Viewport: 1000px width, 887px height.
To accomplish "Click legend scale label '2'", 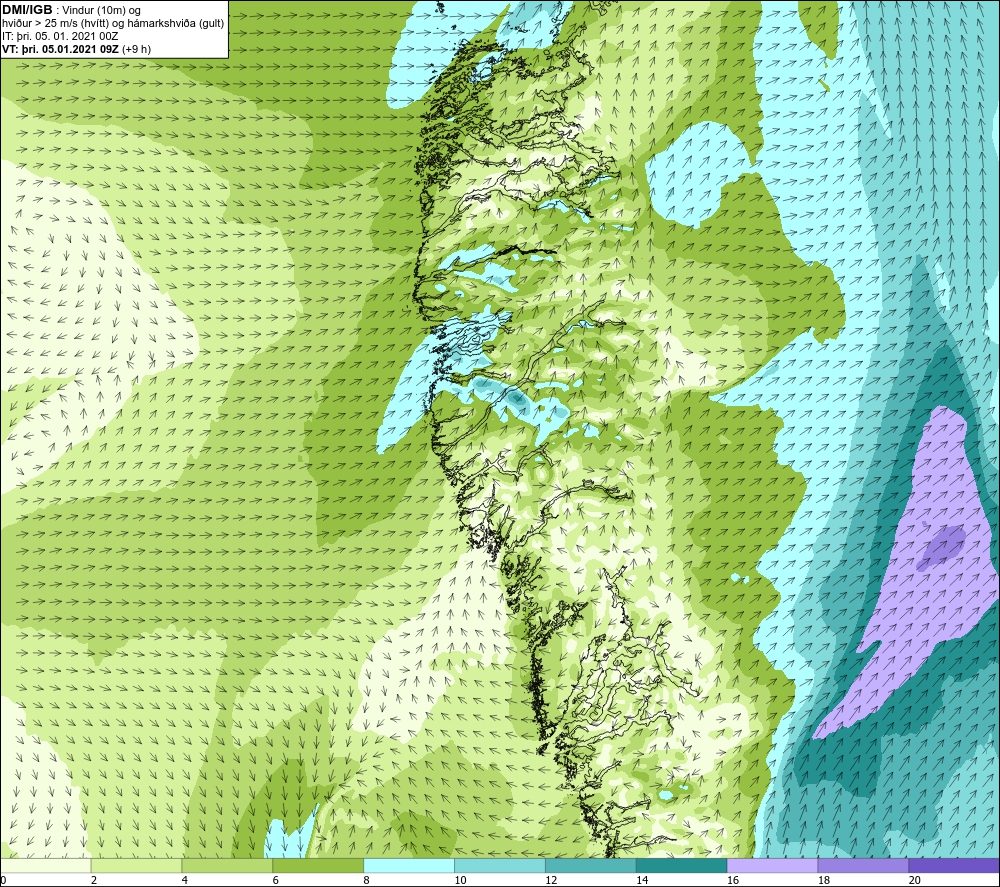I will click(x=94, y=880).
